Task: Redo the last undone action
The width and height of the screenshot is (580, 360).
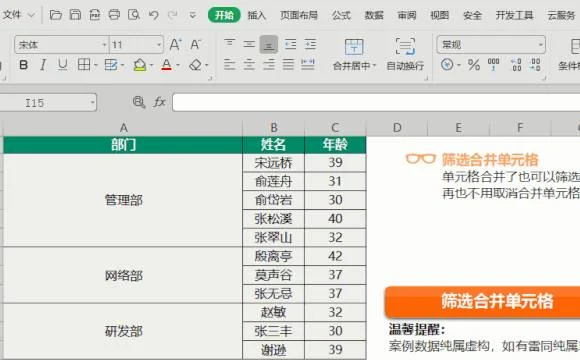Action: 172,15
